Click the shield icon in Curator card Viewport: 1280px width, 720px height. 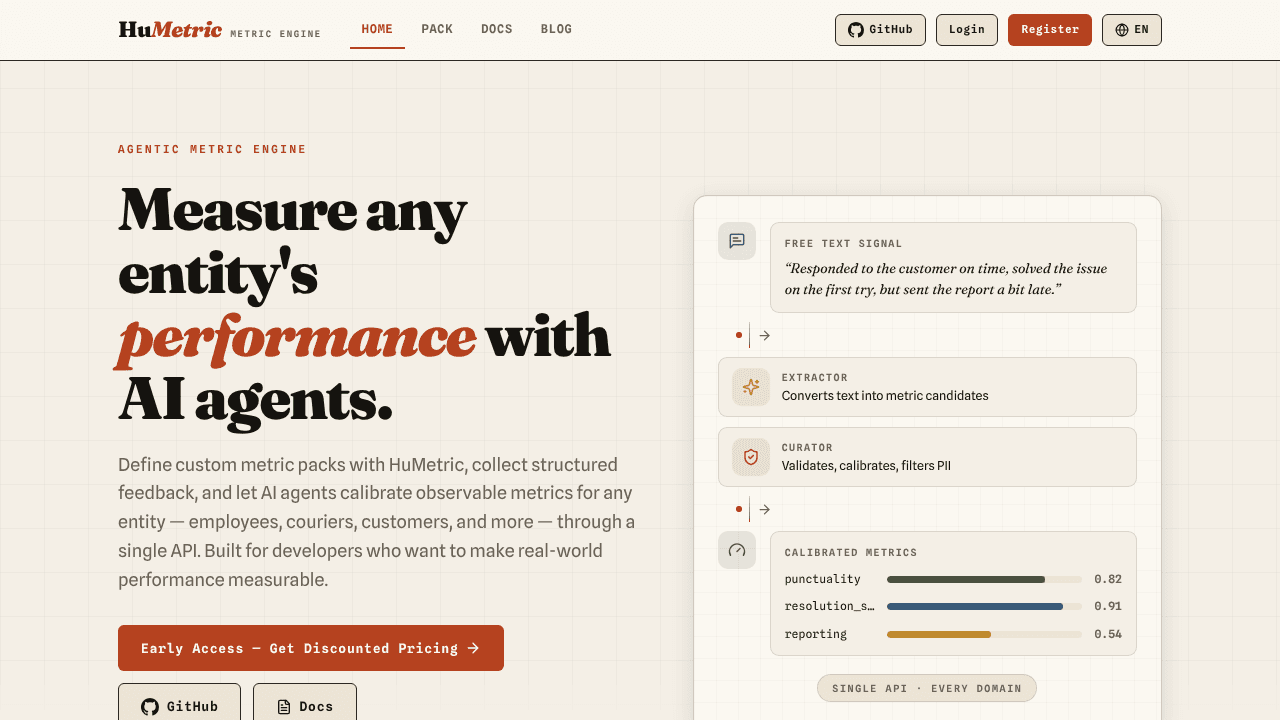pyautogui.click(x=751, y=457)
